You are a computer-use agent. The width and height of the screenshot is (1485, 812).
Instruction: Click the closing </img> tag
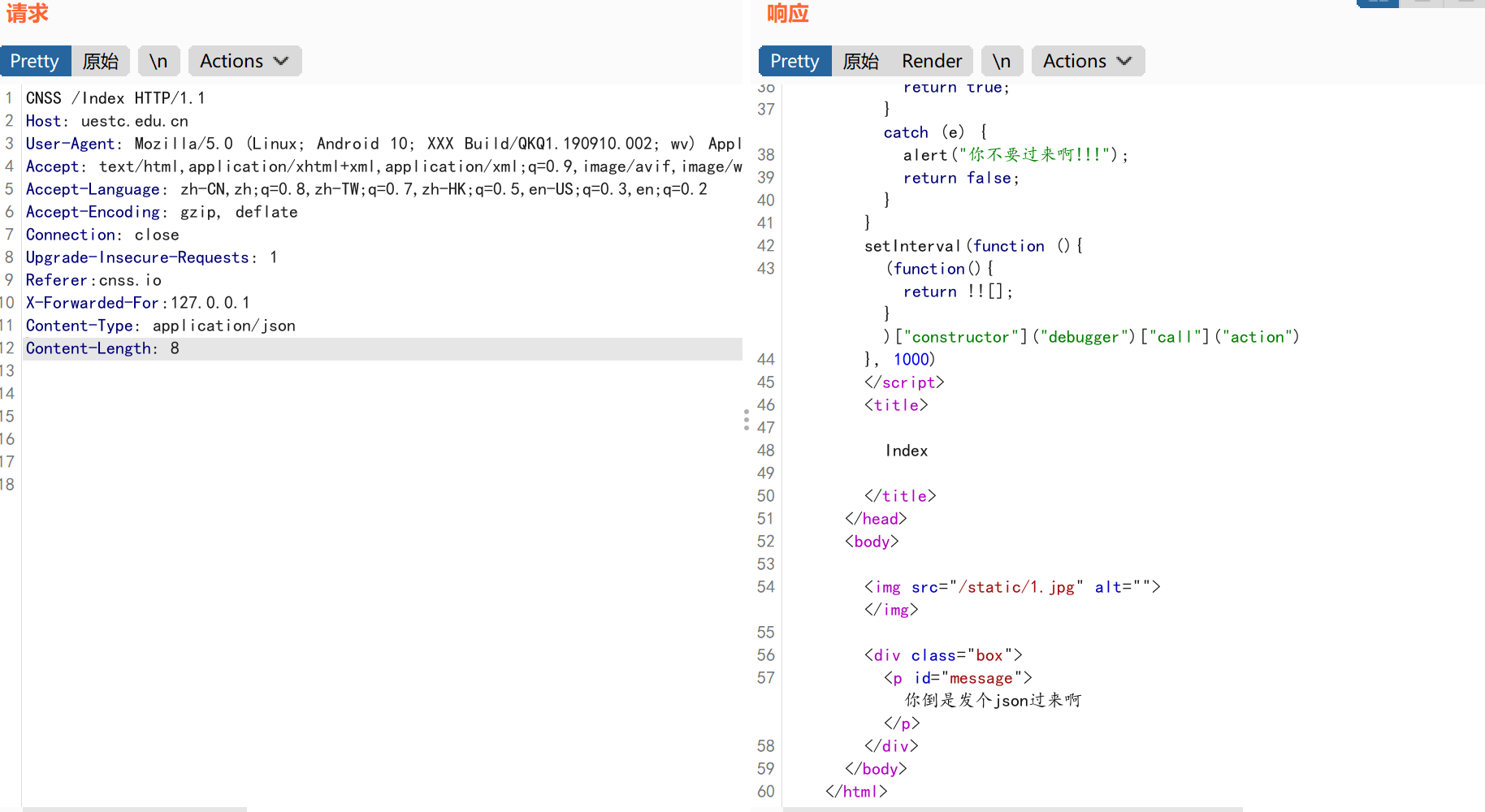coord(891,610)
